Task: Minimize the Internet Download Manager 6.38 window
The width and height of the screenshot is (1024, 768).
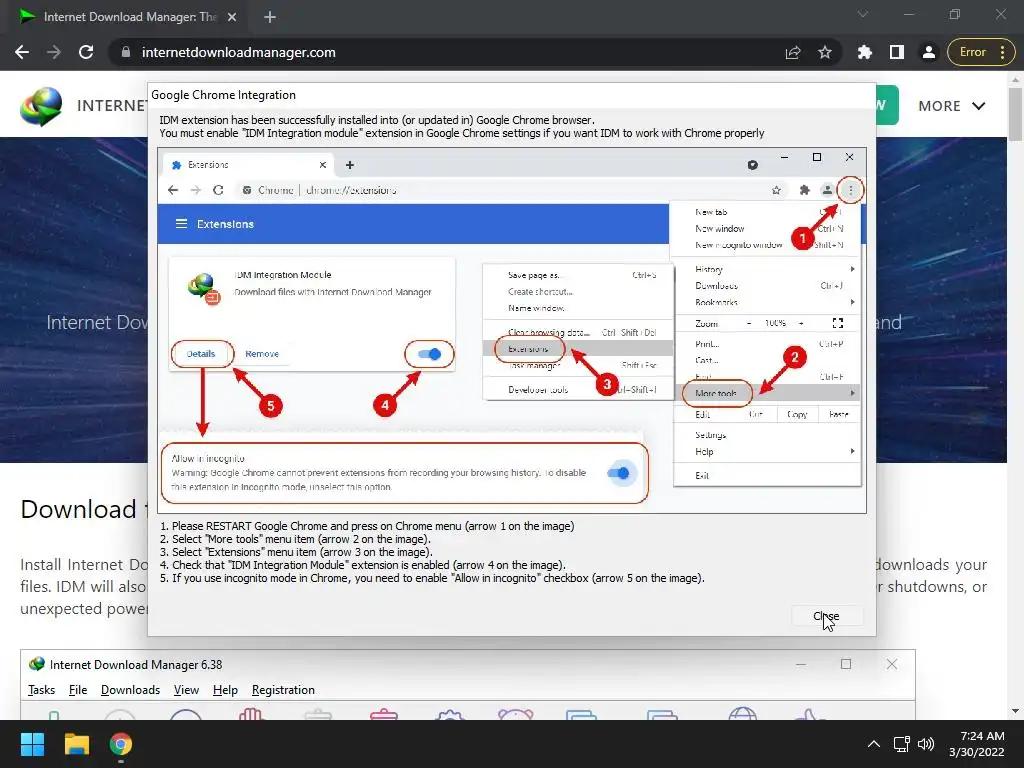Action: 801,664
